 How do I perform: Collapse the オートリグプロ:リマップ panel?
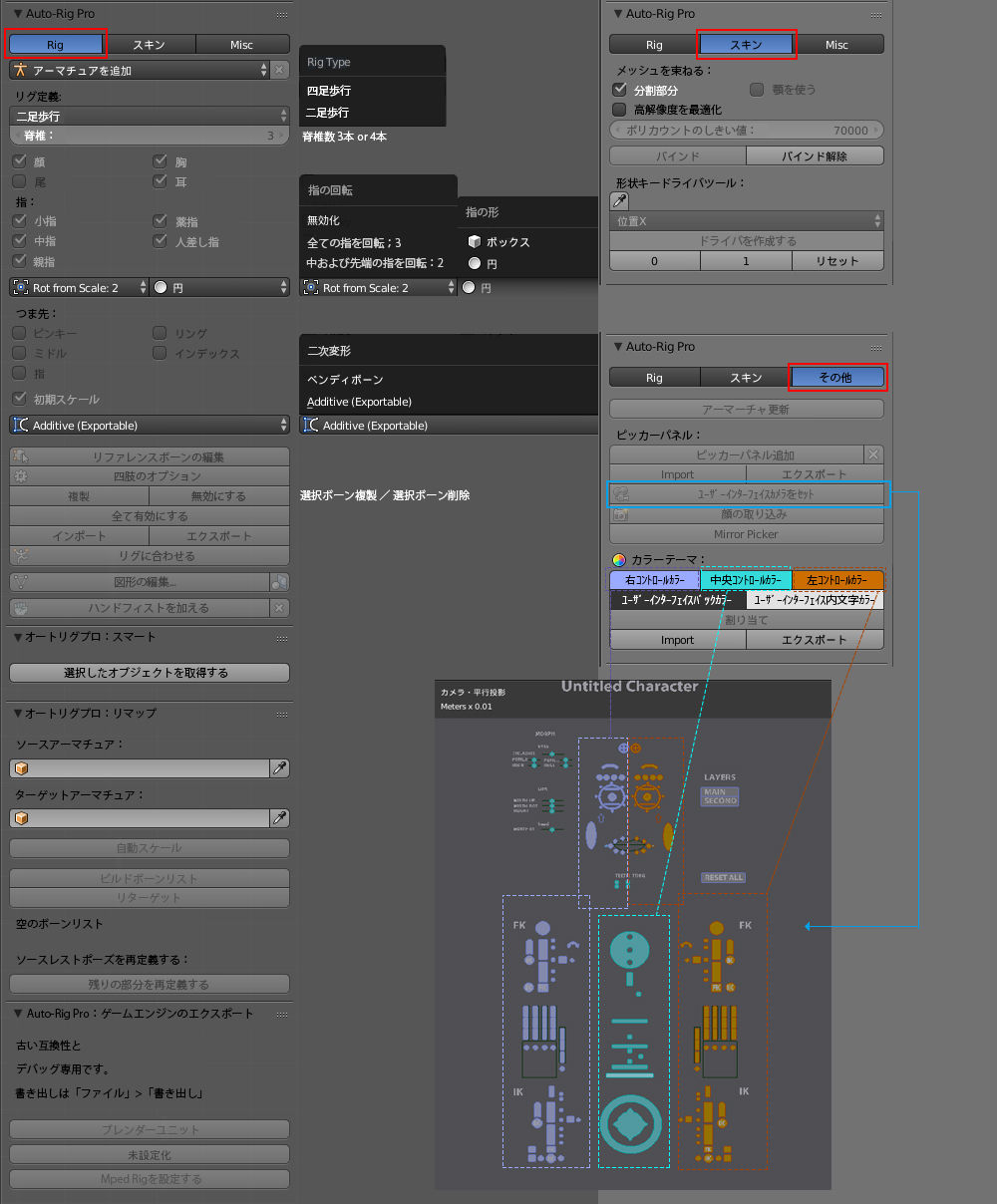[19, 714]
